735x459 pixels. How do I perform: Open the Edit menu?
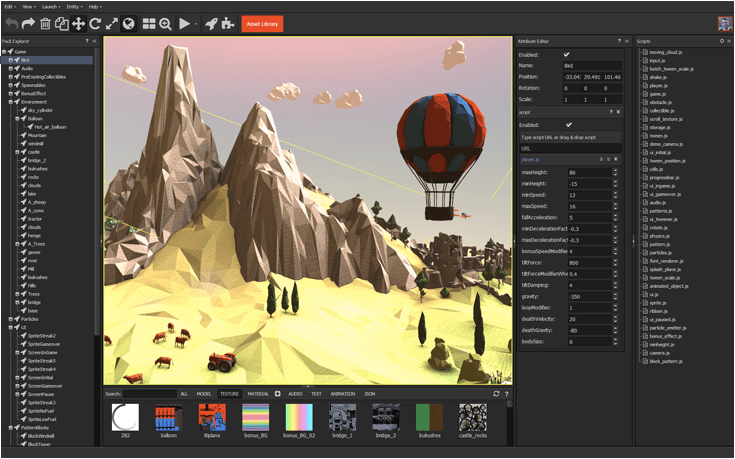pyautogui.click(x=10, y=7)
